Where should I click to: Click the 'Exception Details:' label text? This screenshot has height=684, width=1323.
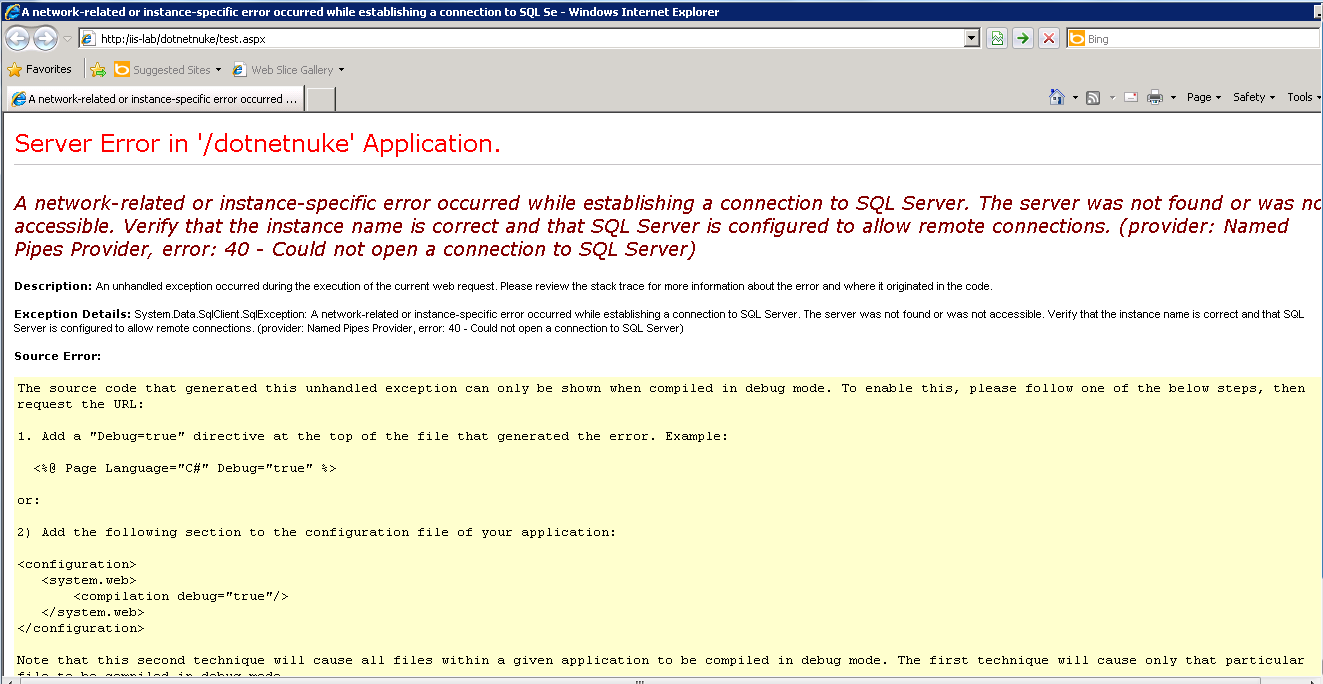(73, 314)
